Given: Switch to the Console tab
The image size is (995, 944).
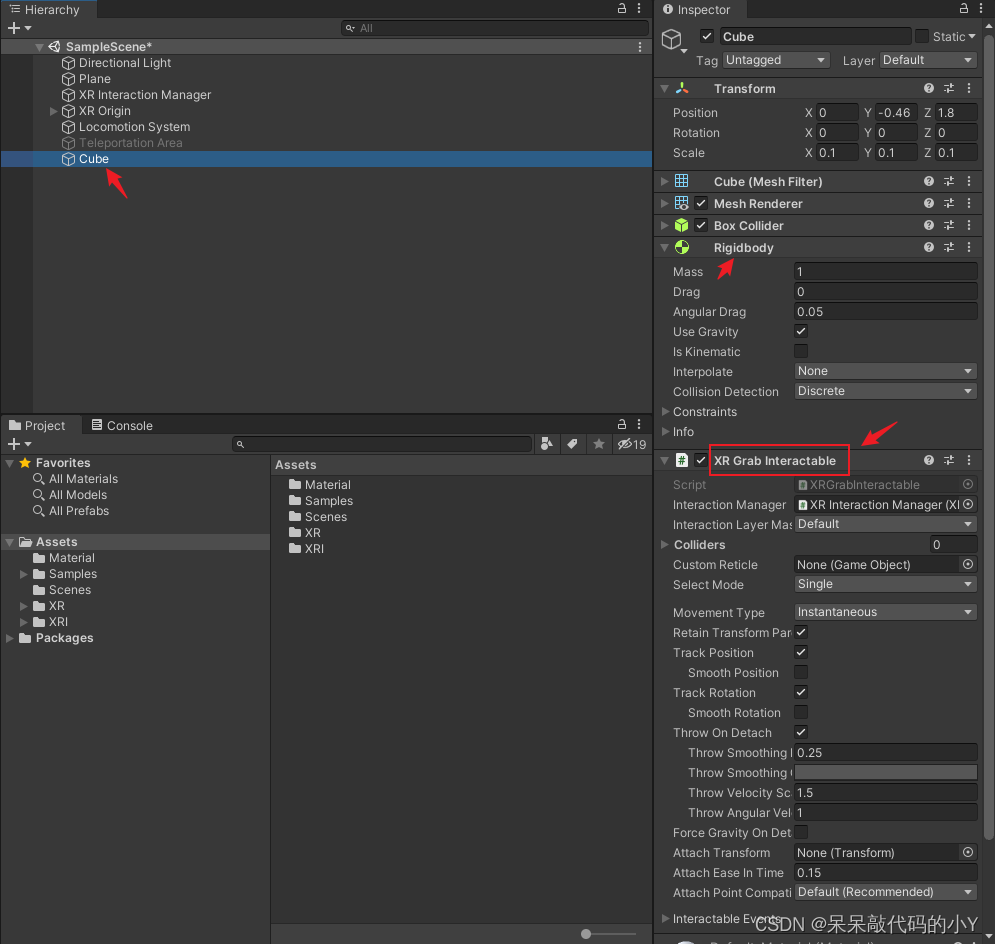Looking at the screenshot, I should coord(121,425).
